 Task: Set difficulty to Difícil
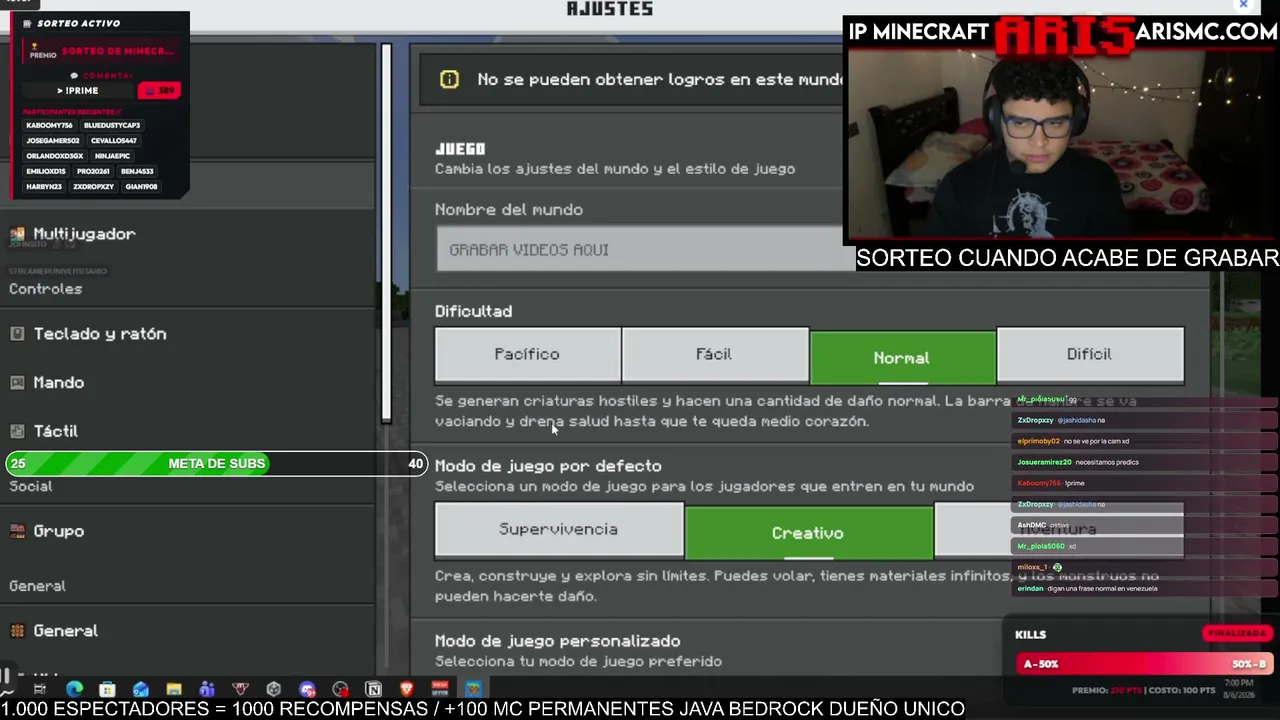tap(1090, 355)
